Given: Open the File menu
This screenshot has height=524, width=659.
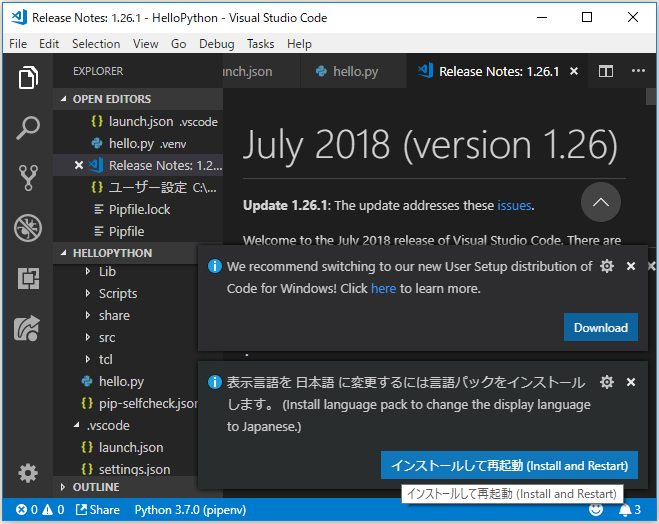Looking at the screenshot, I should 18,44.
